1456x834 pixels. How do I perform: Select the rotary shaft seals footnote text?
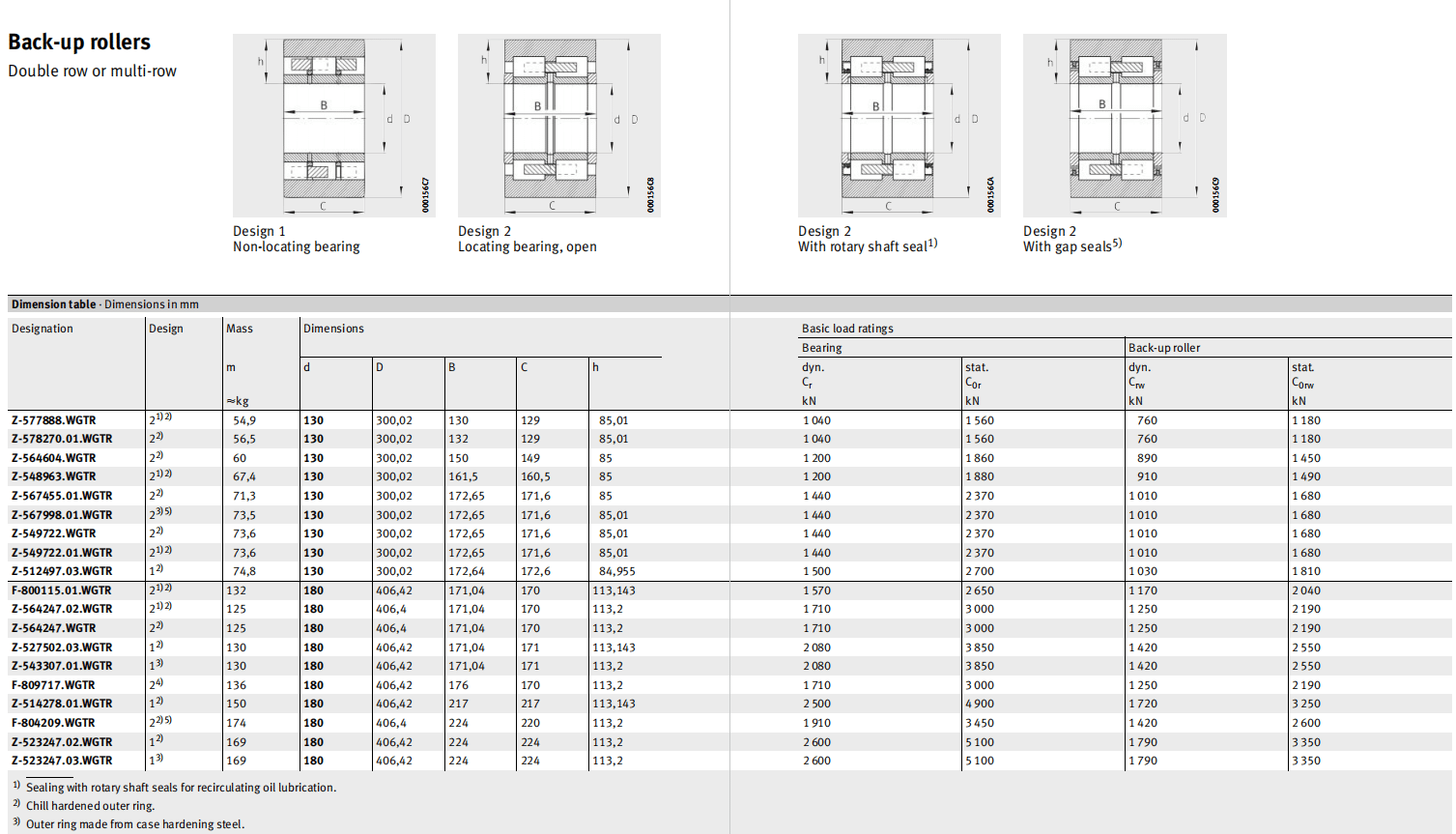(181, 788)
